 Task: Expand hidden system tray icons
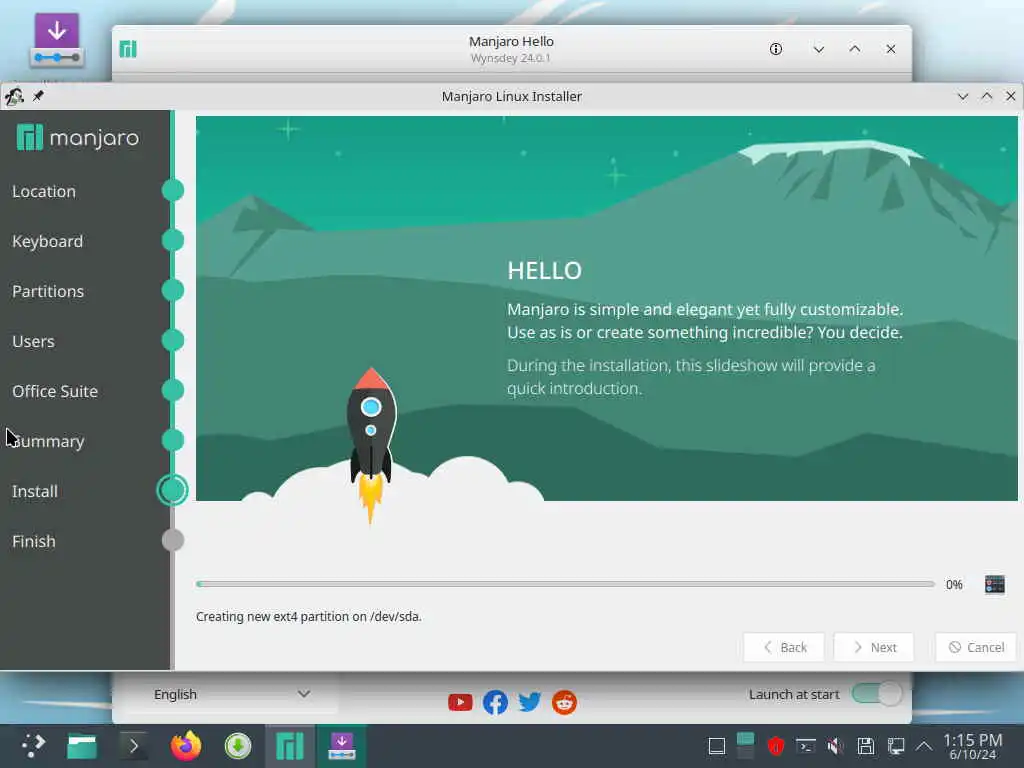point(924,746)
